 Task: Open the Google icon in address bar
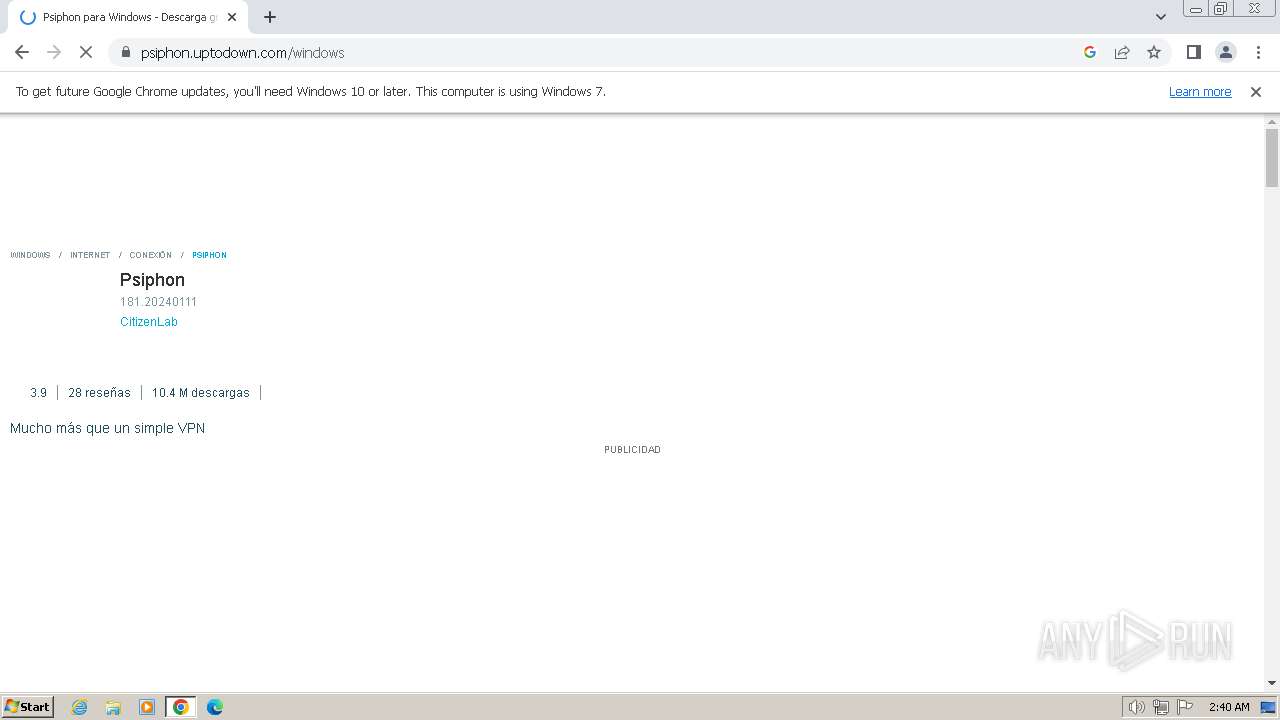pyautogui.click(x=1090, y=52)
